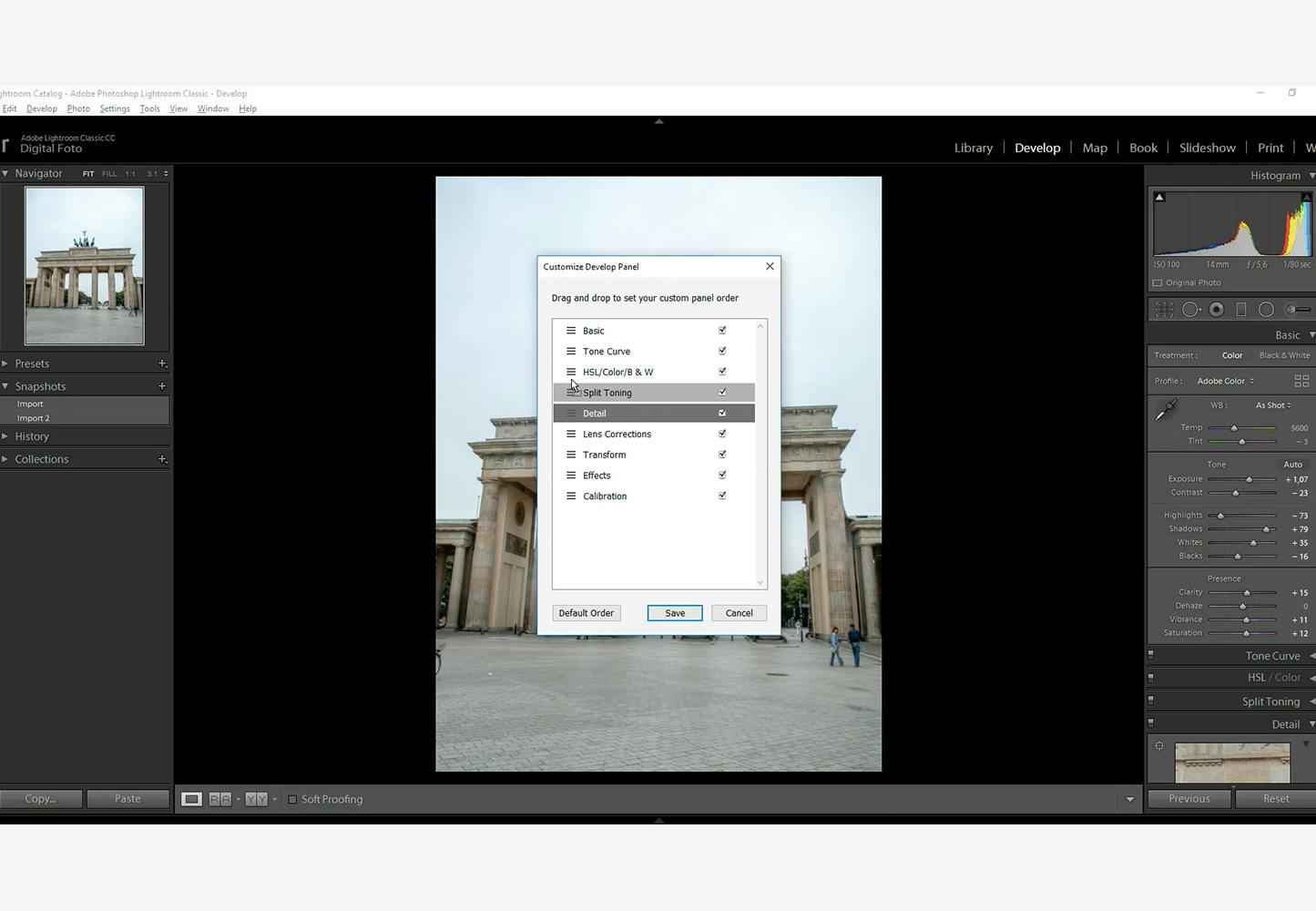The height and width of the screenshot is (911, 1316).
Task: Click the Copy... settings button
Action: 41,799
